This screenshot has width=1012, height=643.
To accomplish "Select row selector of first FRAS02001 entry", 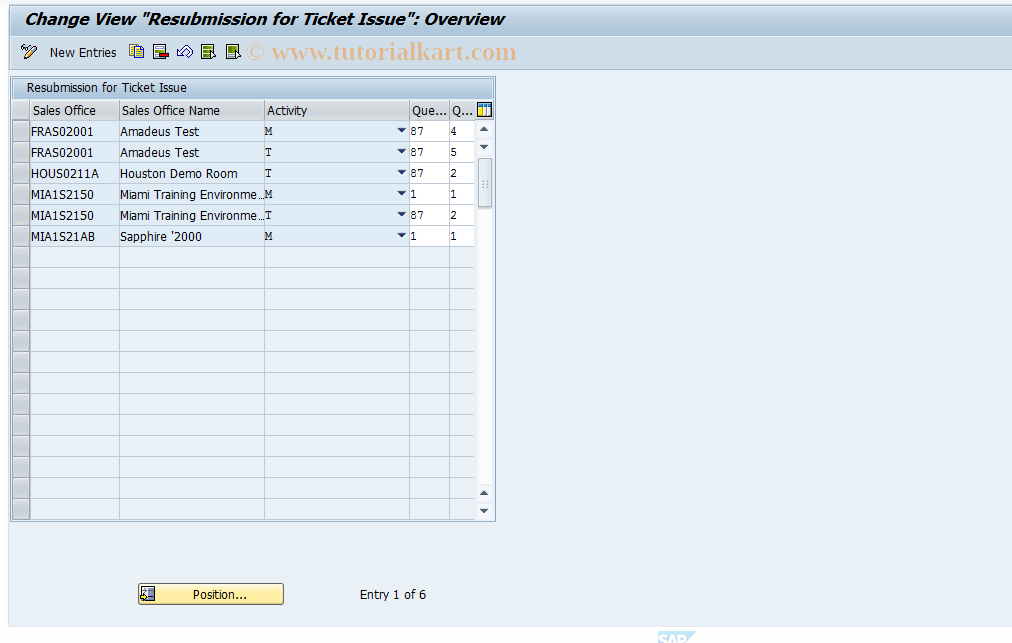I will (21, 131).
